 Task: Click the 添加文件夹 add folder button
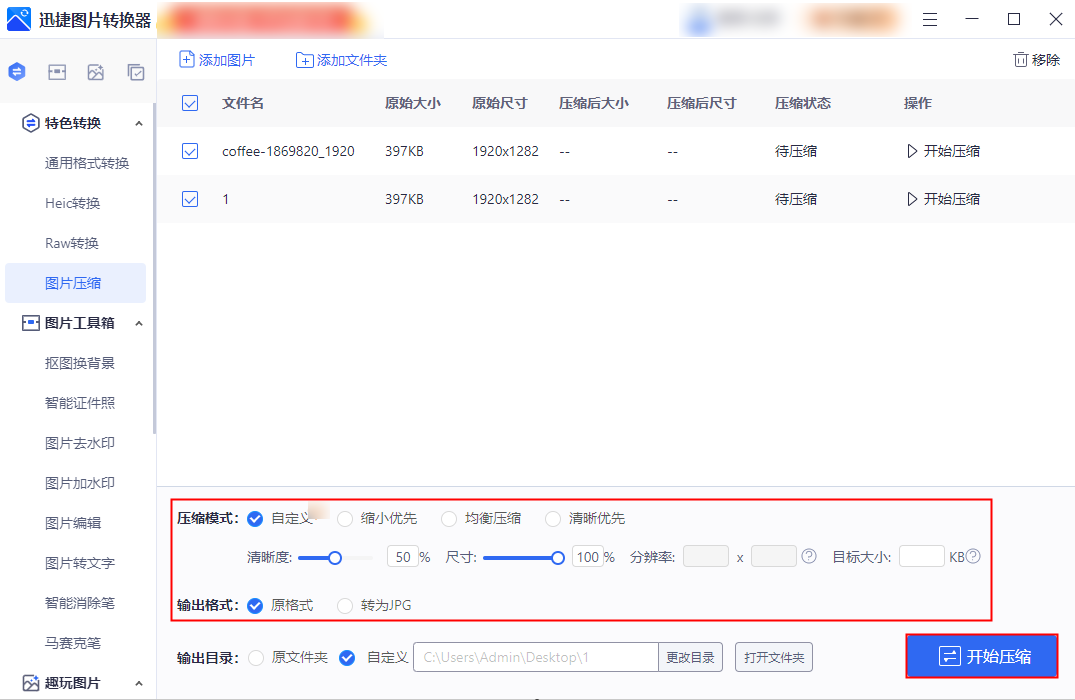[341, 60]
